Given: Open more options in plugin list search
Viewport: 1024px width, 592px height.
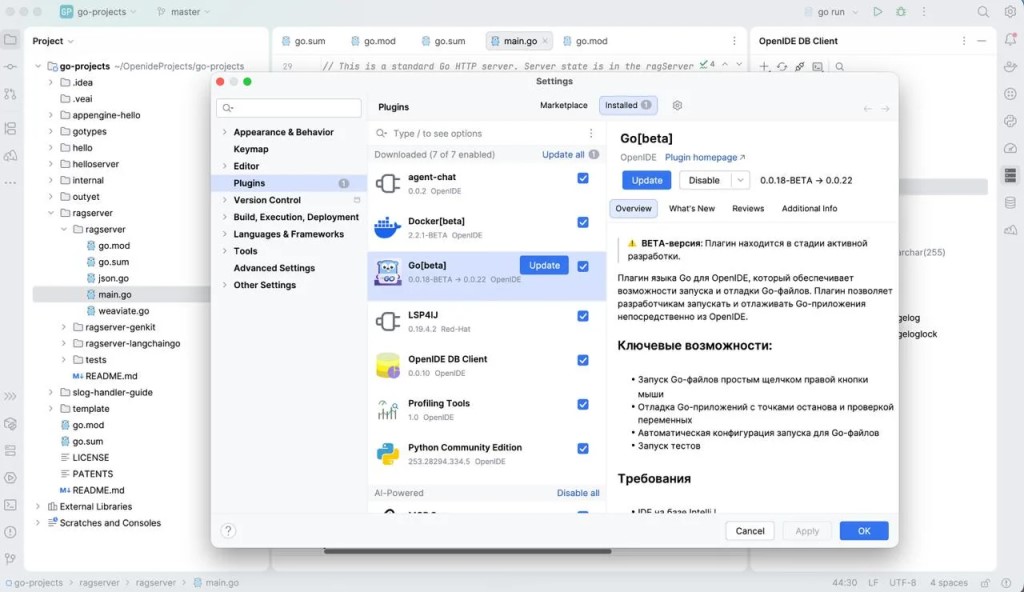Looking at the screenshot, I should point(591,133).
